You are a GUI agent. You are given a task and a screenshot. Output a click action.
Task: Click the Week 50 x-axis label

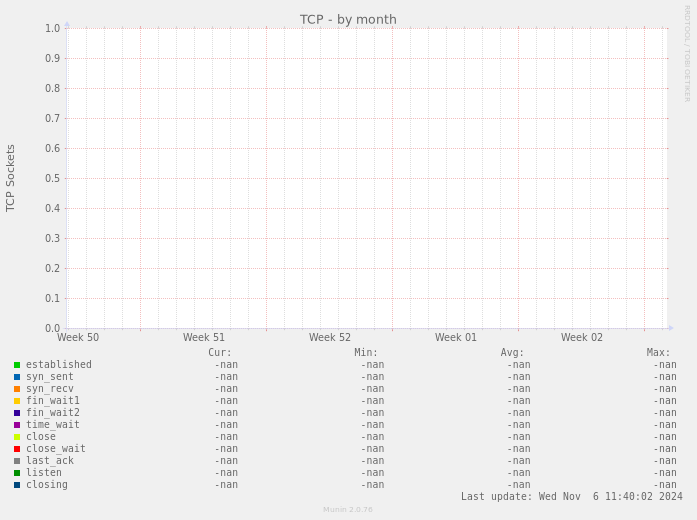click(78, 338)
